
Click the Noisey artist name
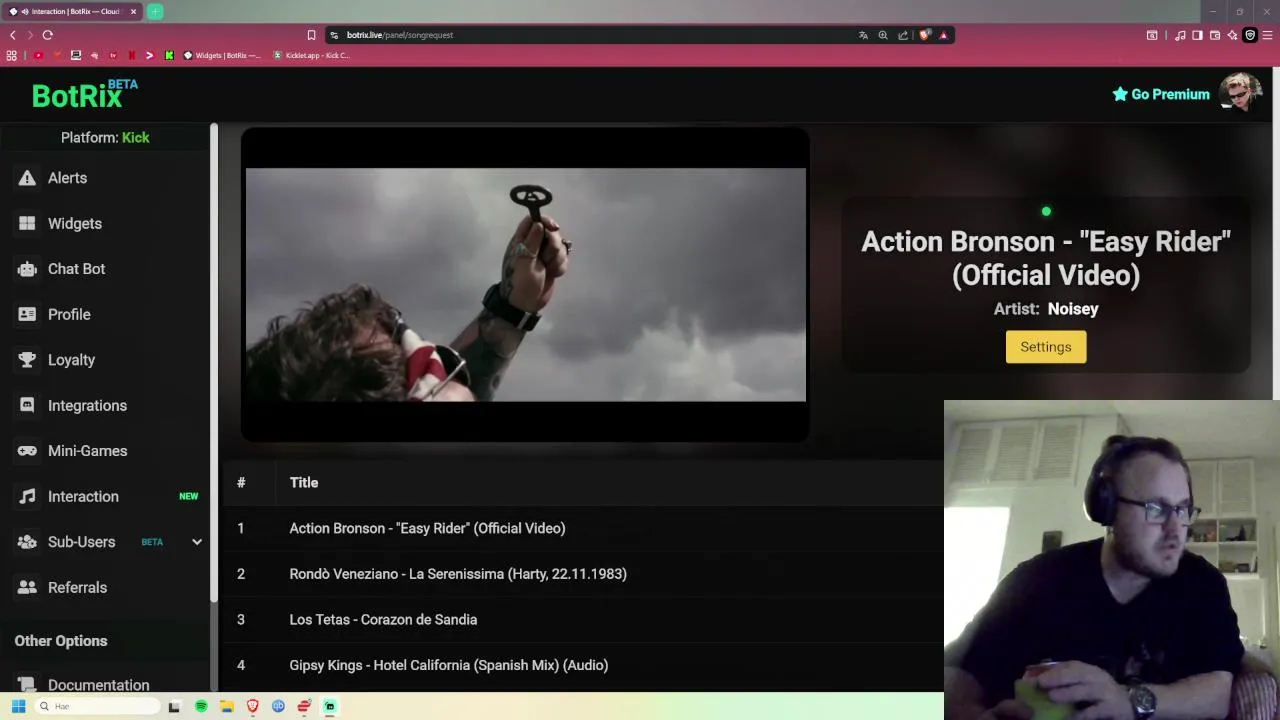[x=1073, y=309]
